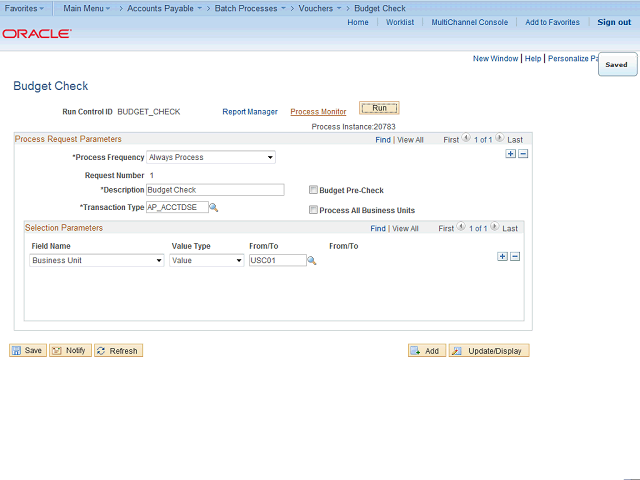Click BUDGET_CHECK run control ID text
The height and width of the screenshot is (480, 640).
[149, 112]
